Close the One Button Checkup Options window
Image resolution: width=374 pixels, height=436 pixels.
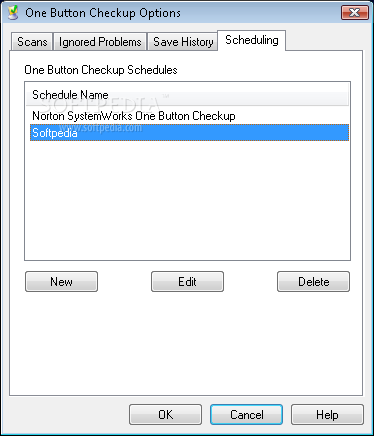[355, 13]
